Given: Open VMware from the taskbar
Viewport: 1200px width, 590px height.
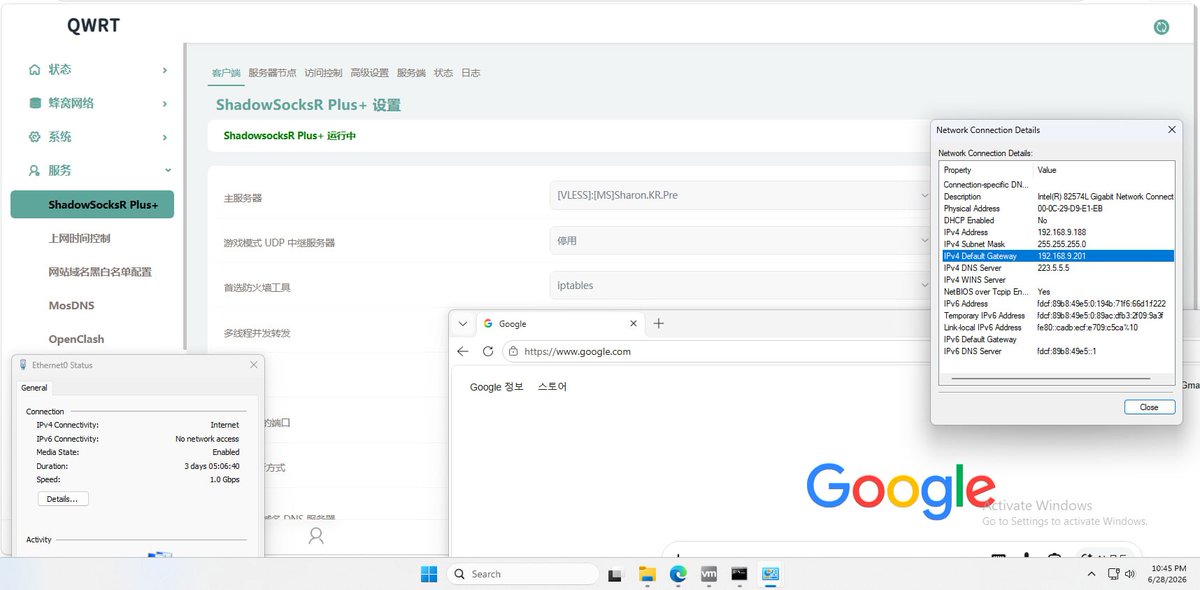Looking at the screenshot, I should pos(709,574).
